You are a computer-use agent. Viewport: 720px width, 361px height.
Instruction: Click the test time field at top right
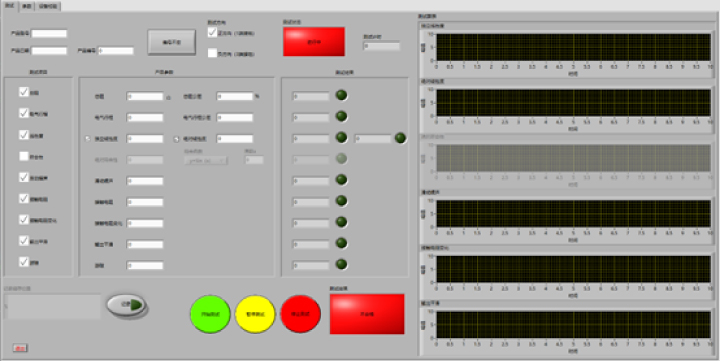(x=382, y=46)
